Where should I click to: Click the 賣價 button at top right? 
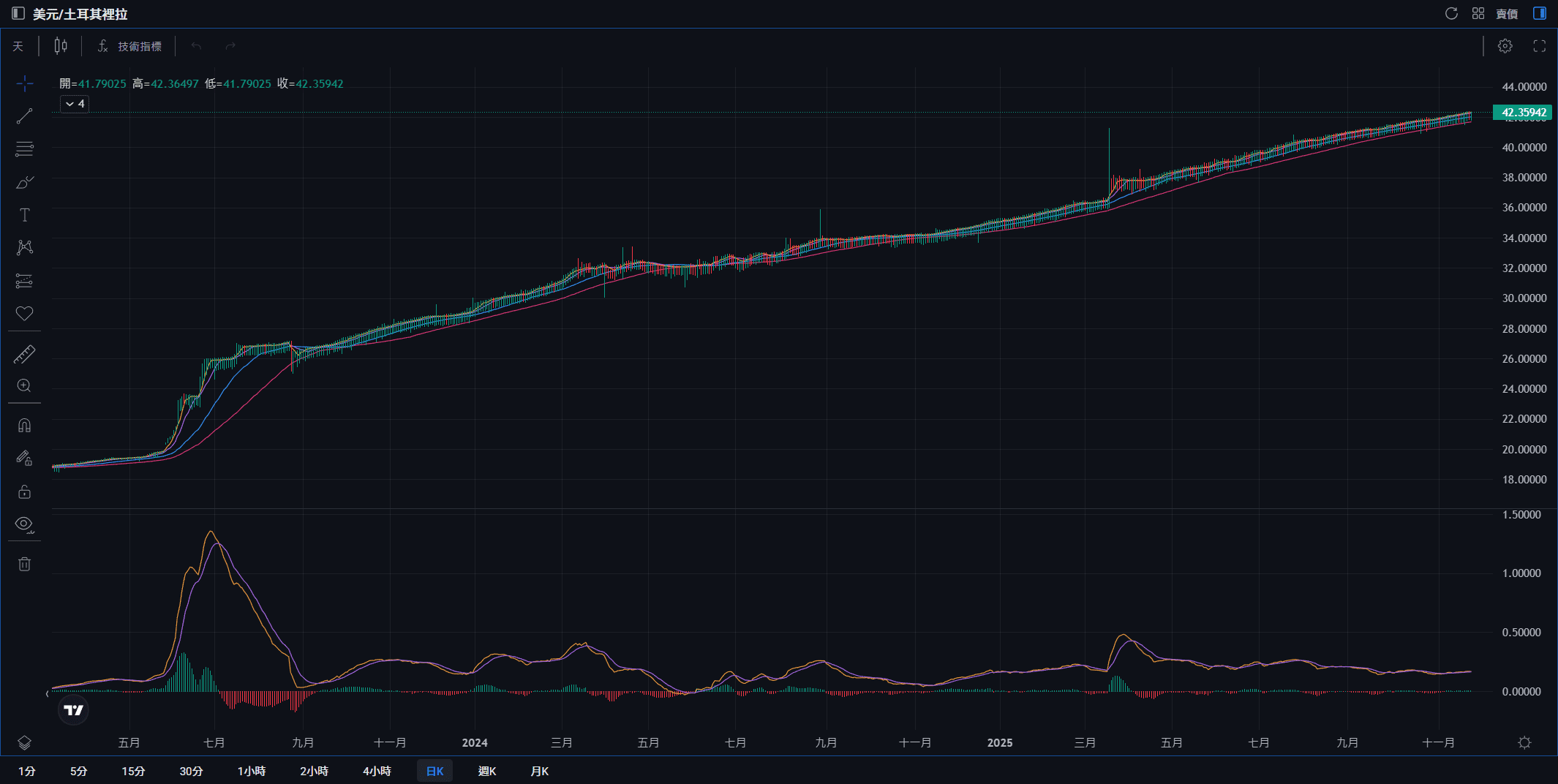pyautogui.click(x=1507, y=14)
